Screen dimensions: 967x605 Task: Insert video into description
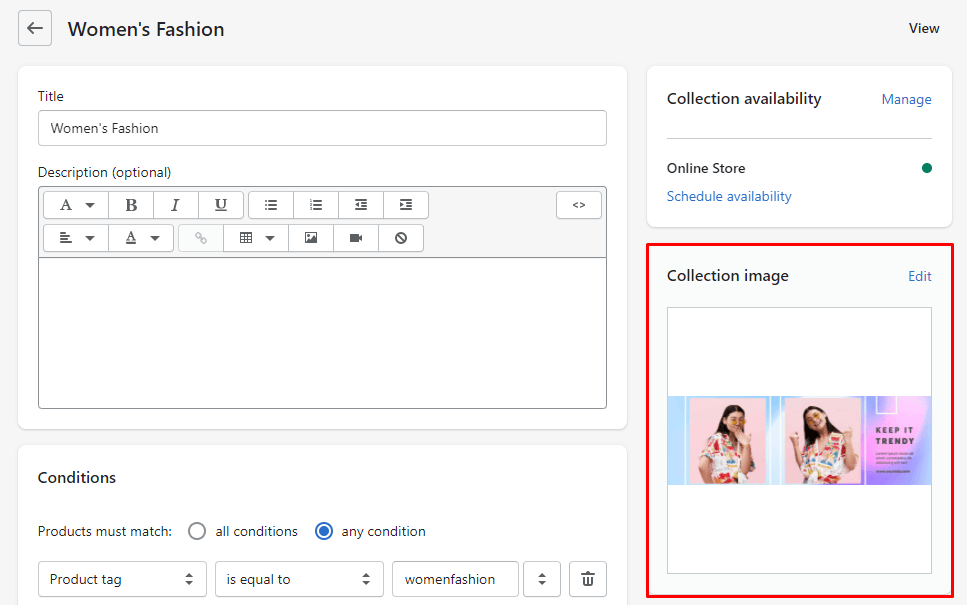pos(356,238)
